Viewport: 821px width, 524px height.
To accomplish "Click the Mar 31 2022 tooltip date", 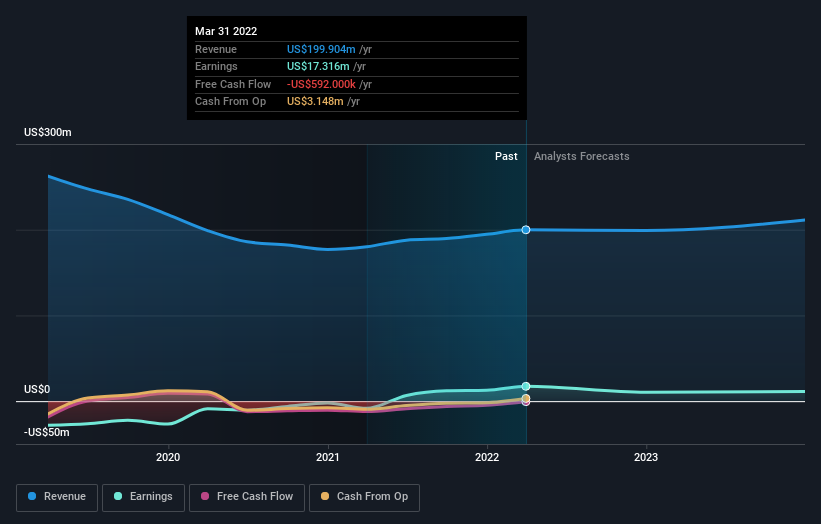I will (x=226, y=31).
